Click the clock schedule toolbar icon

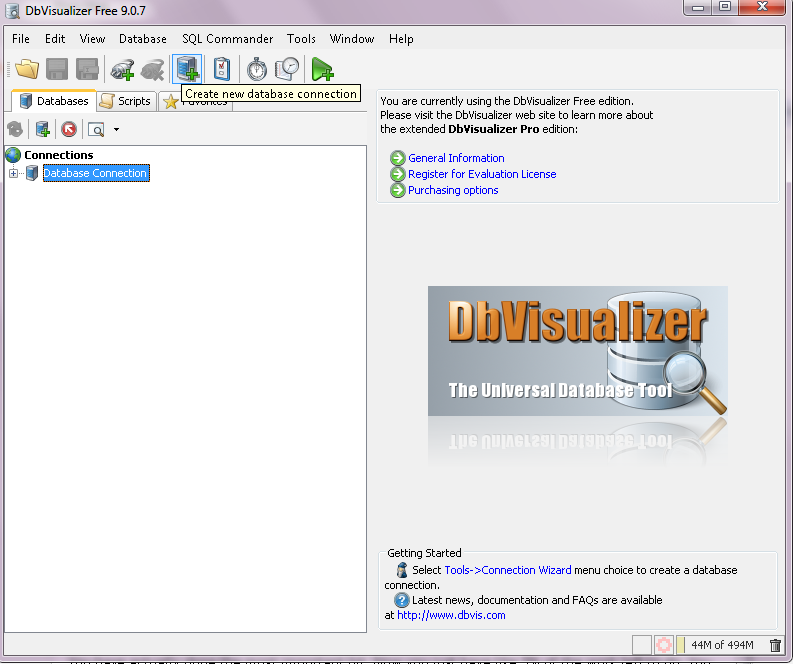click(287, 69)
